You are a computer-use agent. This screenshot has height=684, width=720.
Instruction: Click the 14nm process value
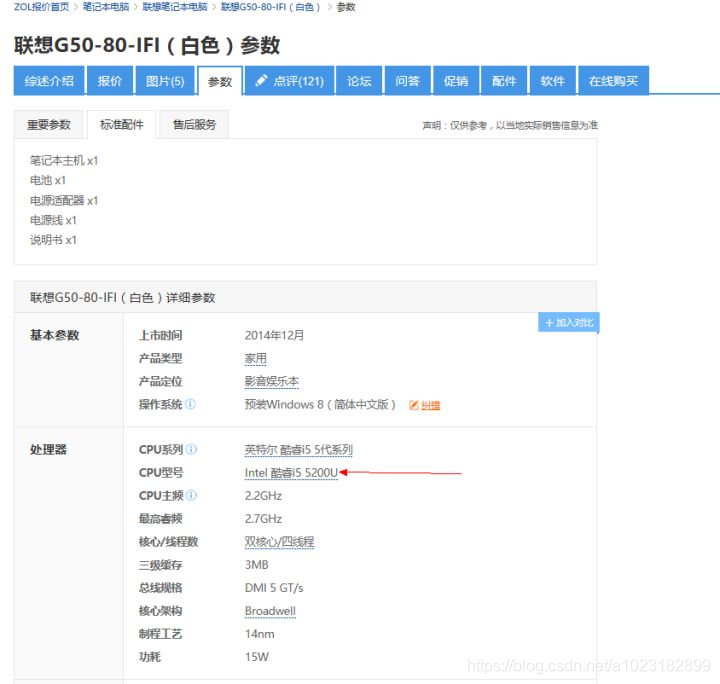pos(259,634)
